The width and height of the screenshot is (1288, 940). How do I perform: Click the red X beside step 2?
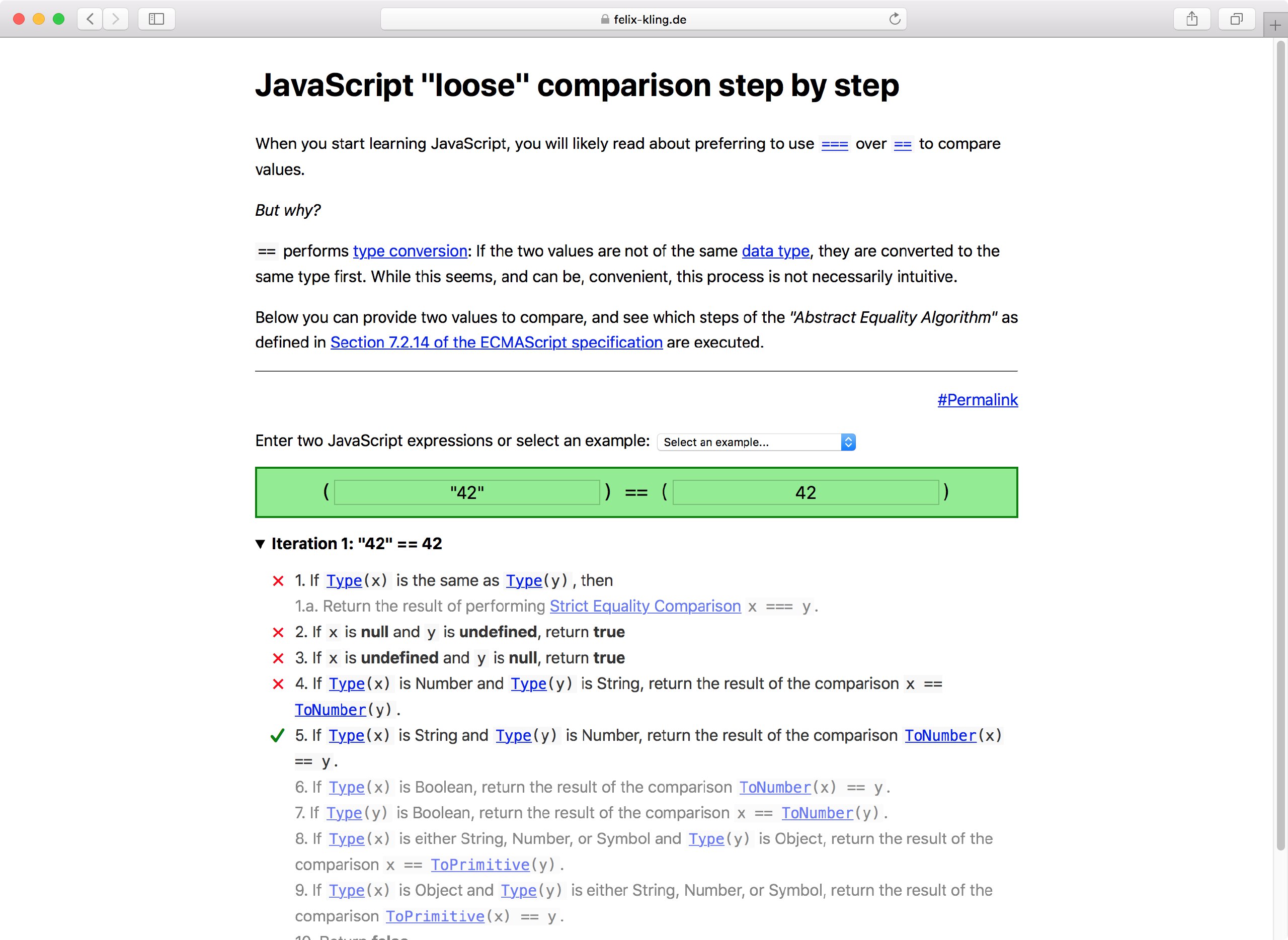pyautogui.click(x=278, y=633)
